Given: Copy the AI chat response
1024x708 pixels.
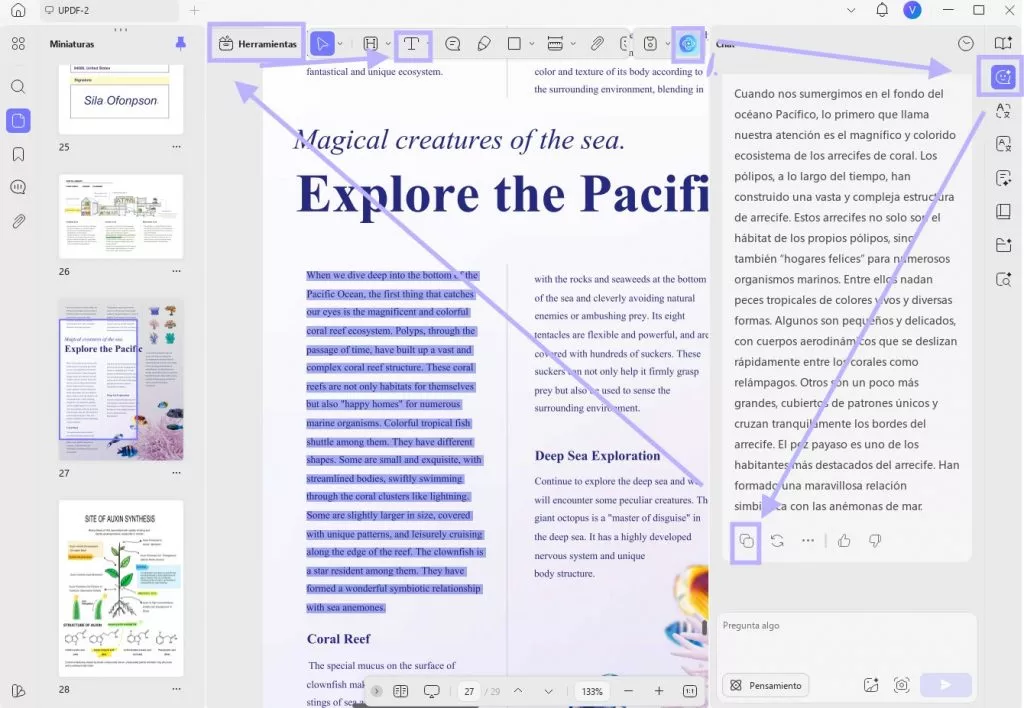Looking at the screenshot, I should [x=746, y=541].
